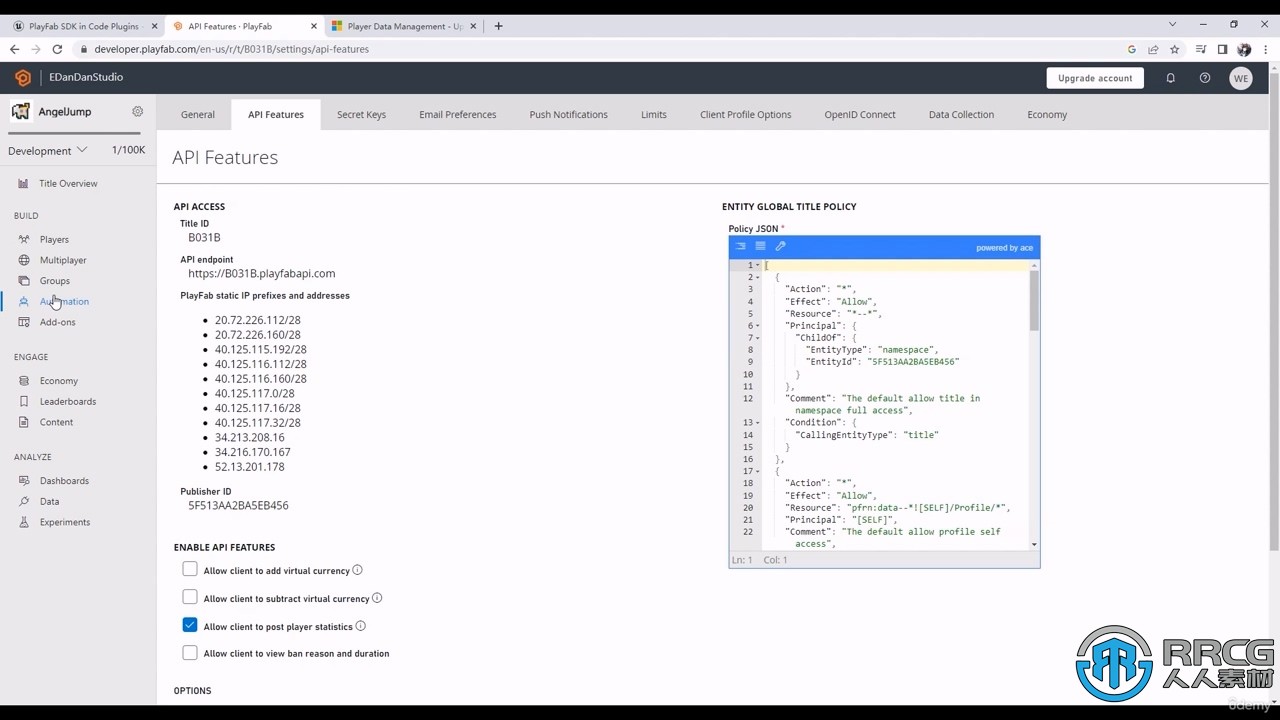Collapse the ChildOf fold arrow on line 7
The width and height of the screenshot is (1280, 720).
(x=758, y=338)
